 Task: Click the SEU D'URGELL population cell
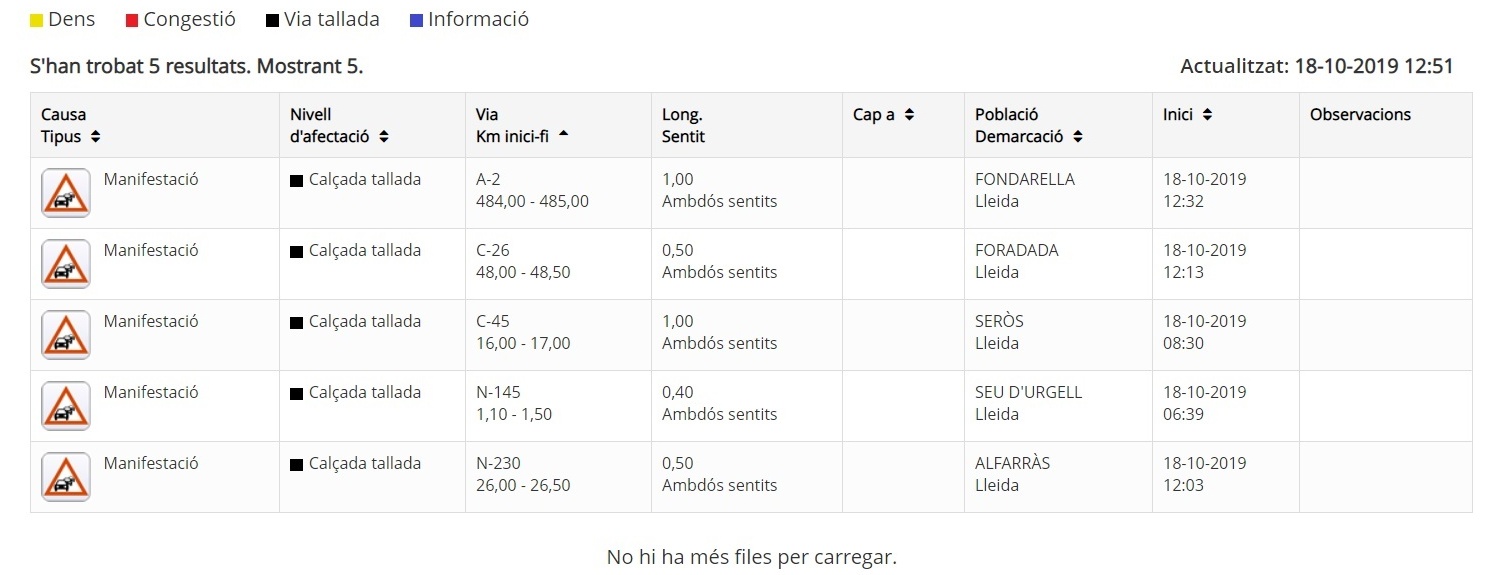[x=1028, y=393]
